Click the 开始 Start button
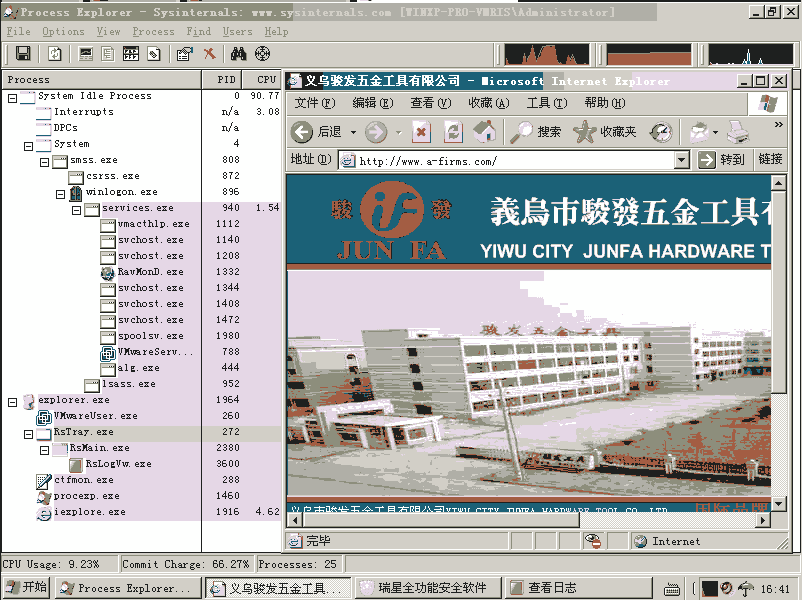The width and height of the screenshot is (802, 600). click(26, 587)
